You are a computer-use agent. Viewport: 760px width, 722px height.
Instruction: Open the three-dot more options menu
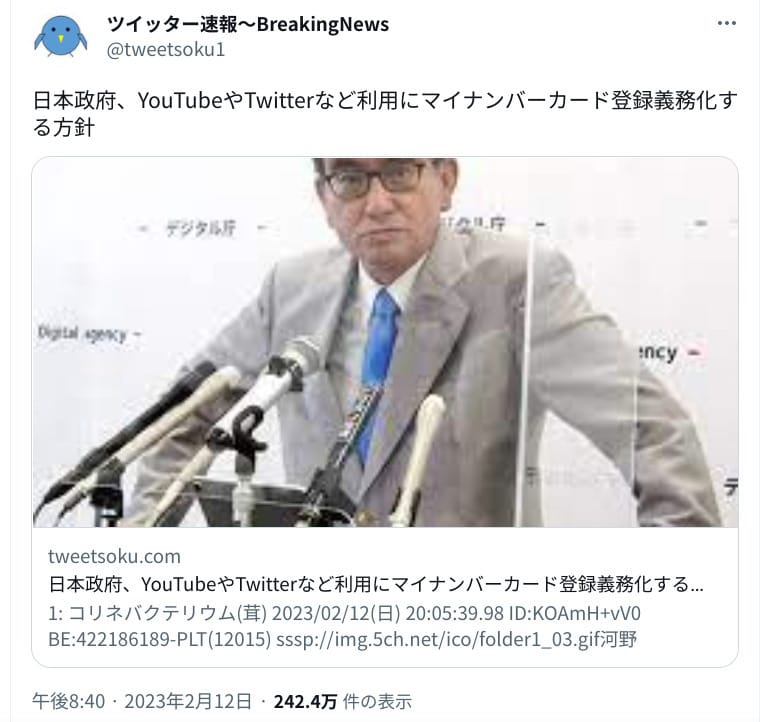[727, 23]
